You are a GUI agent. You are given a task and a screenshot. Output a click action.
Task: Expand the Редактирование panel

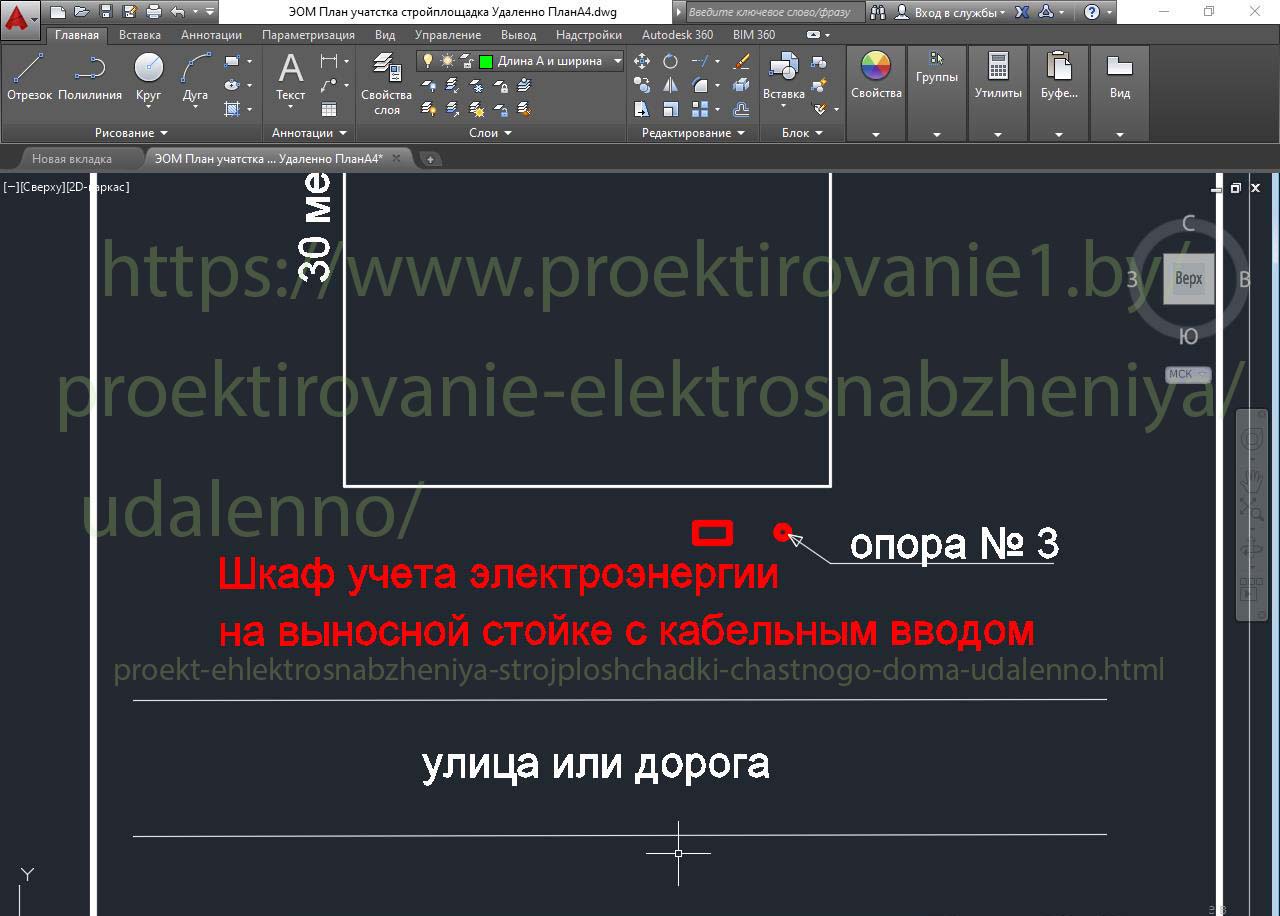point(692,133)
